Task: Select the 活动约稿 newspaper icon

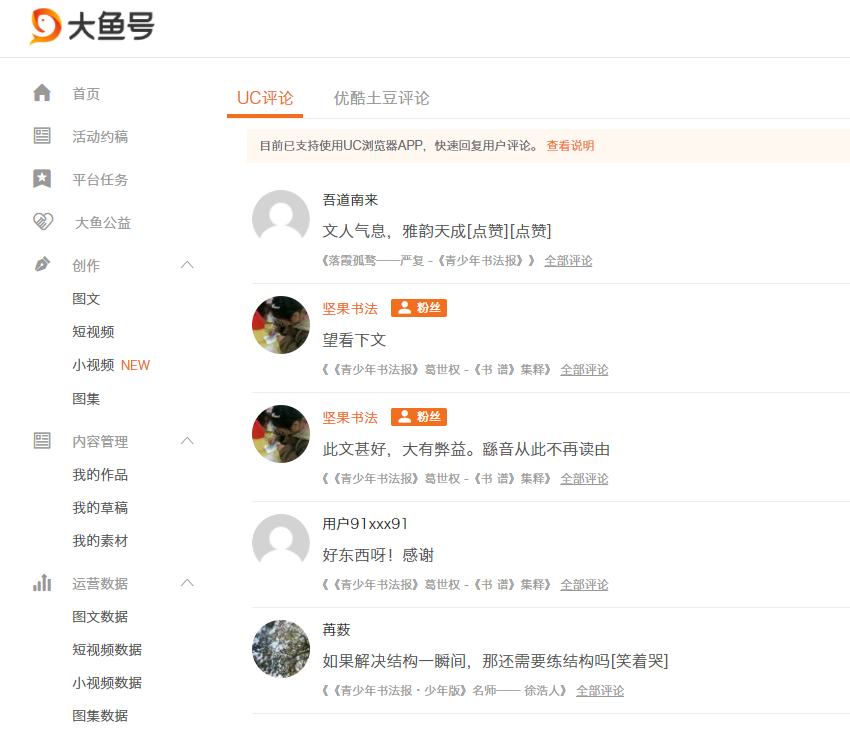Action: (x=42, y=135)
